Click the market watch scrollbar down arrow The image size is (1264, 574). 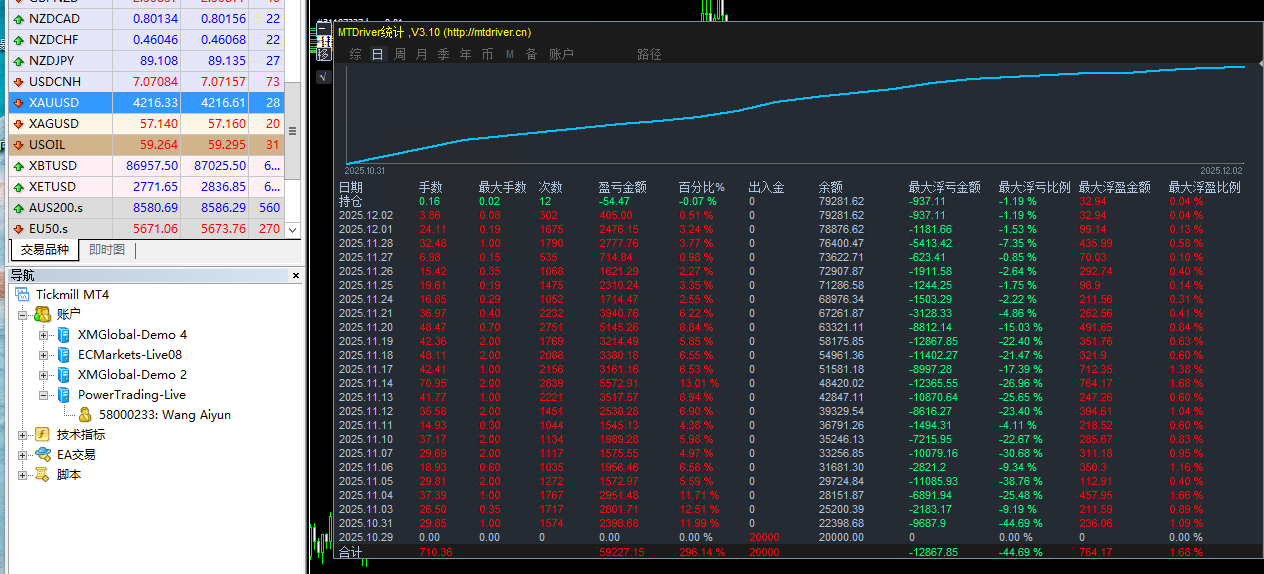pyautogui.click(x=293, y=229)
